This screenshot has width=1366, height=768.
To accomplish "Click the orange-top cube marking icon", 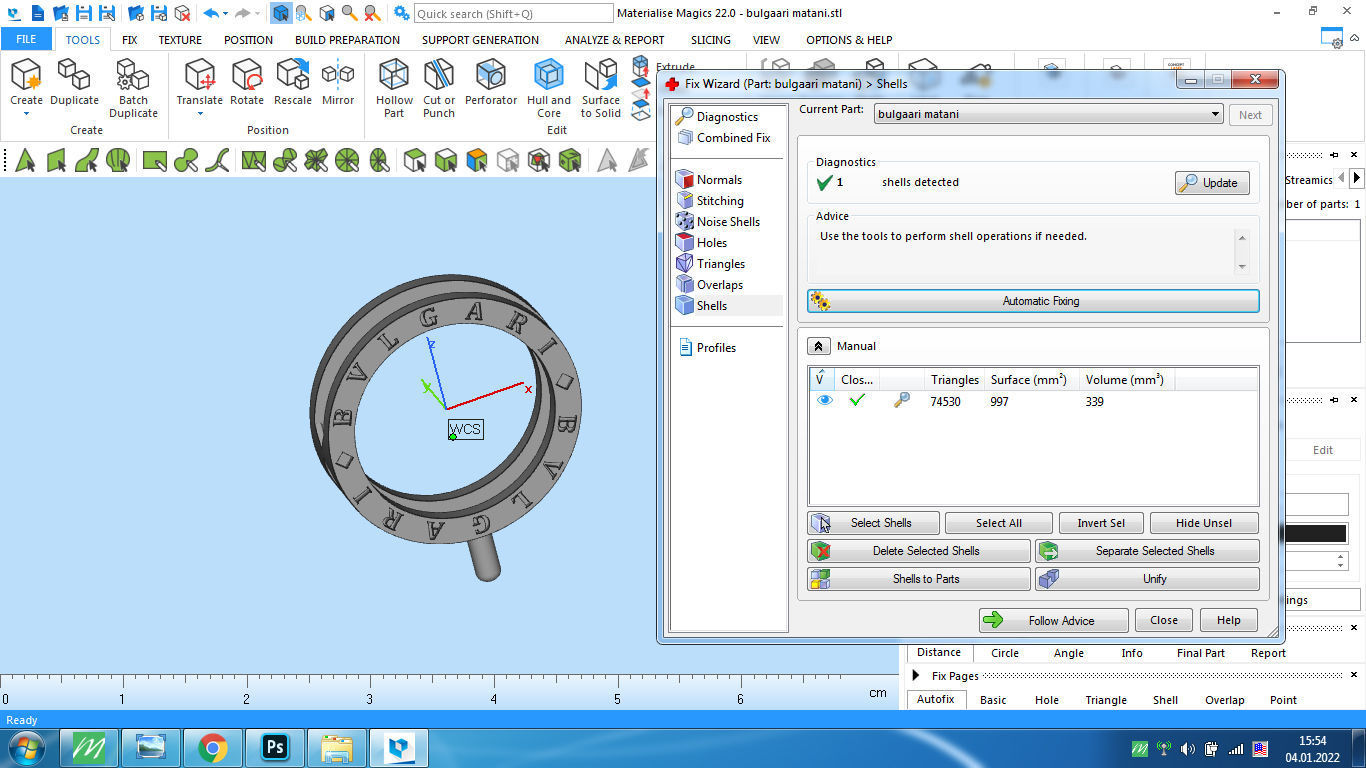I will [477, 160].
